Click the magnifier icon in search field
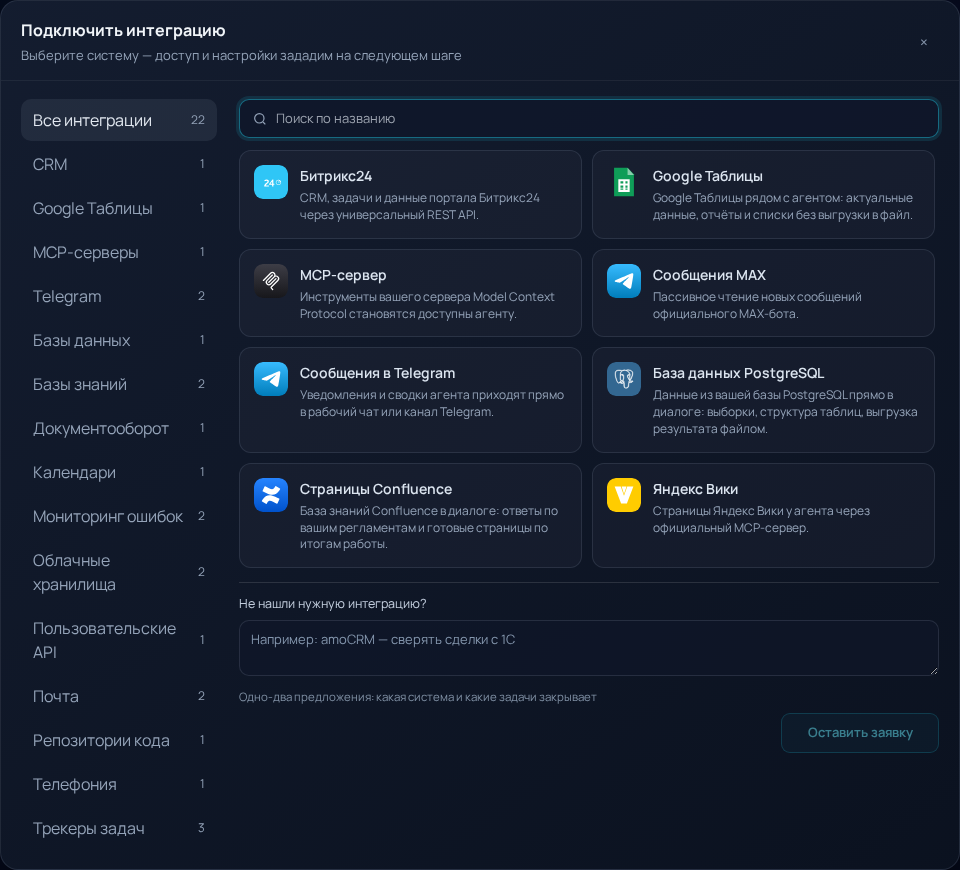This screenshot has height=870, width=960. (260, 119)
